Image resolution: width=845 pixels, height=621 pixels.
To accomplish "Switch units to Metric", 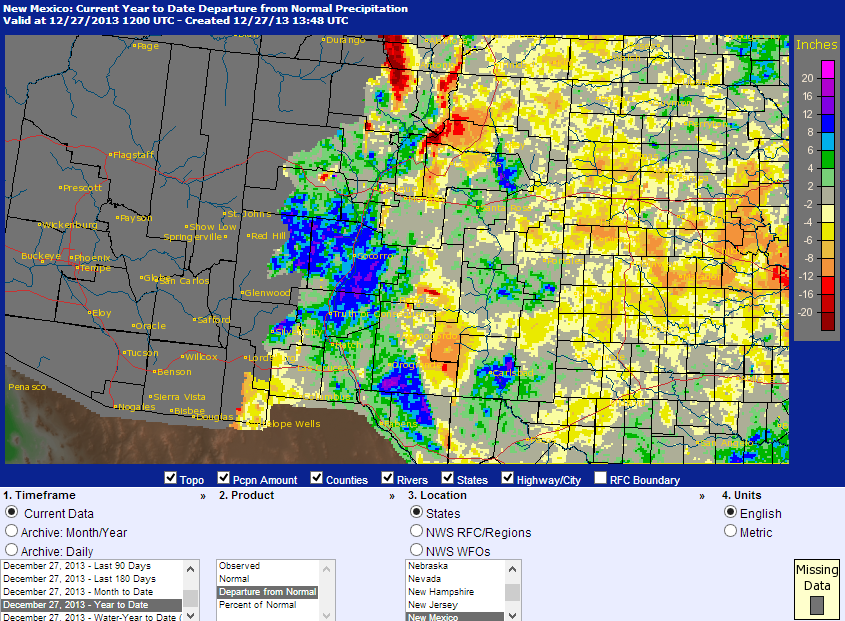I will pyautogui.click(x=731, y=531).
